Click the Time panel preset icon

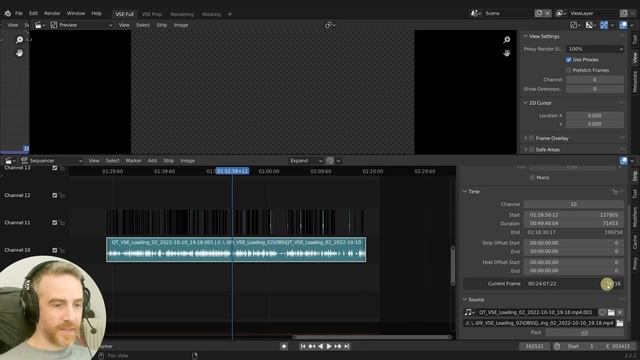[x=615, y=191]
